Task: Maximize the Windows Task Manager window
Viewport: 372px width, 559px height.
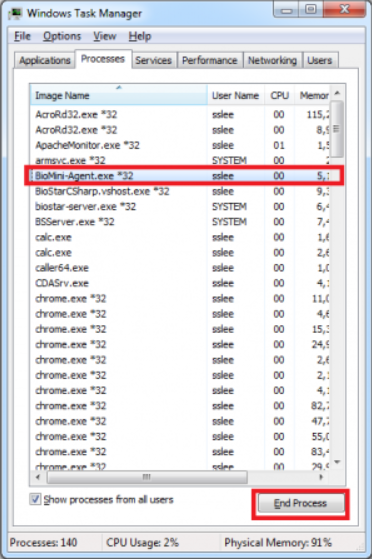Action: pyautogui.click(x=311, y=10)
